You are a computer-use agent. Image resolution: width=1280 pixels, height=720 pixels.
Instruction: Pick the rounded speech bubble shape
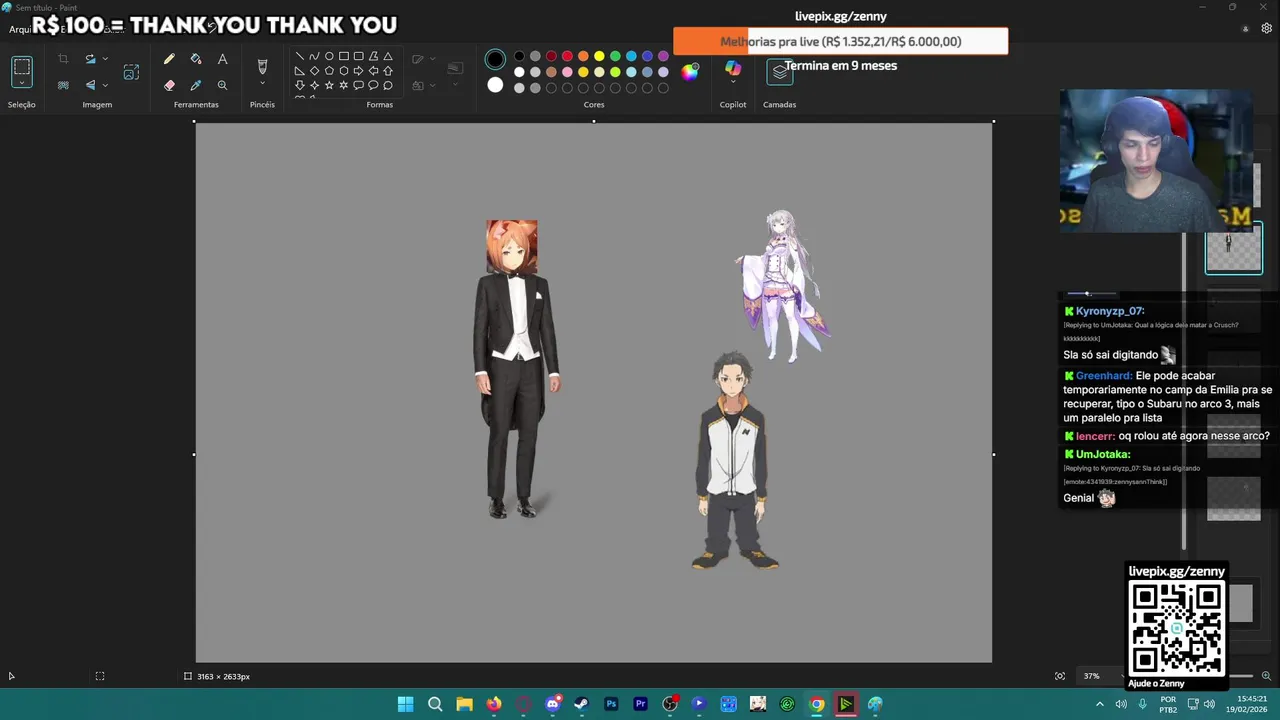pos(358,85)
